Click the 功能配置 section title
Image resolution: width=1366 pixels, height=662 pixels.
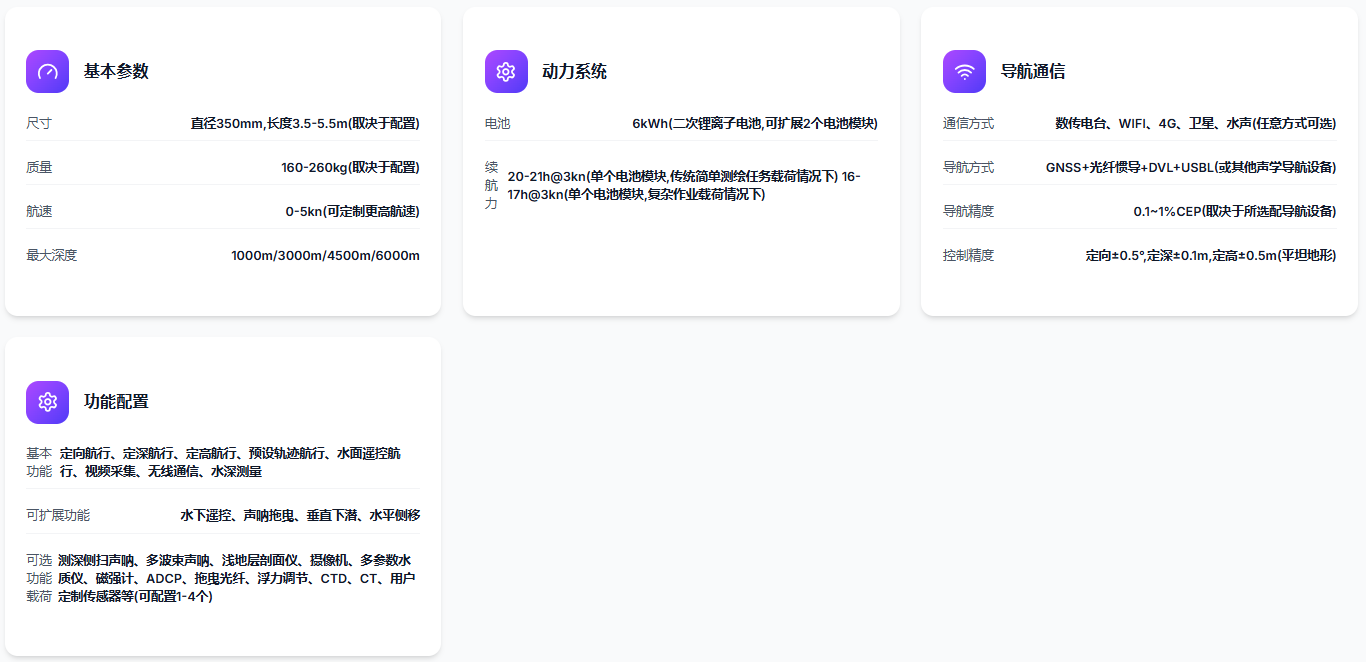[x=116, y=402]
